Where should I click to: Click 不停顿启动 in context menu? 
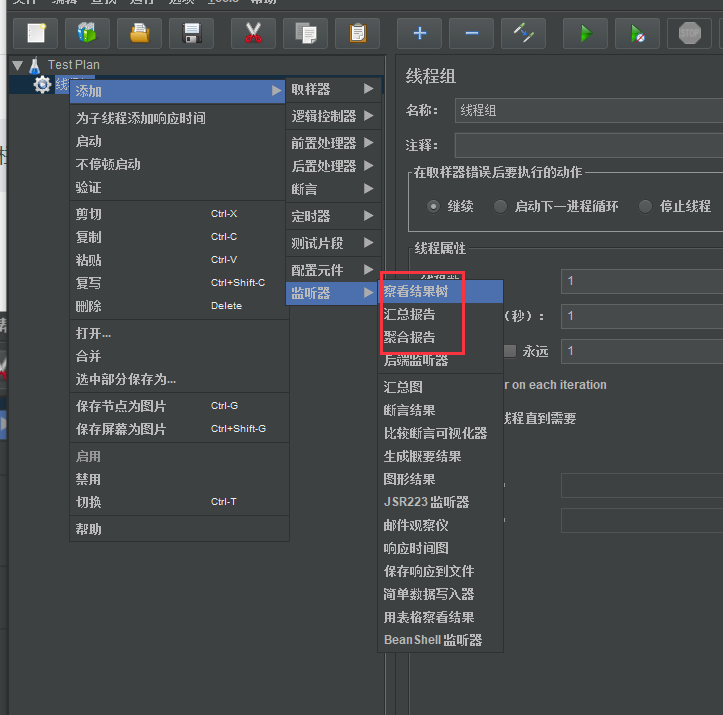pyautogui.click(x=178, y=165)
